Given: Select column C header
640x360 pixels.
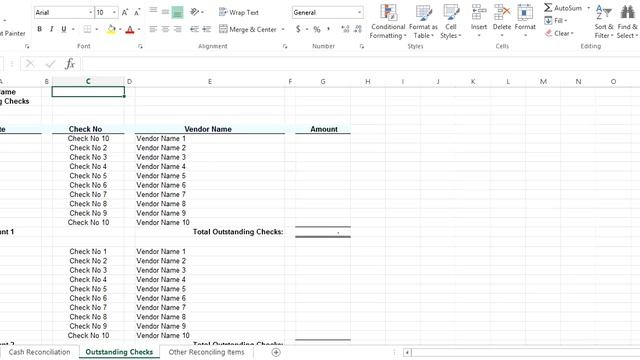Looking at the screenshot, I should [x=88, y=82].
